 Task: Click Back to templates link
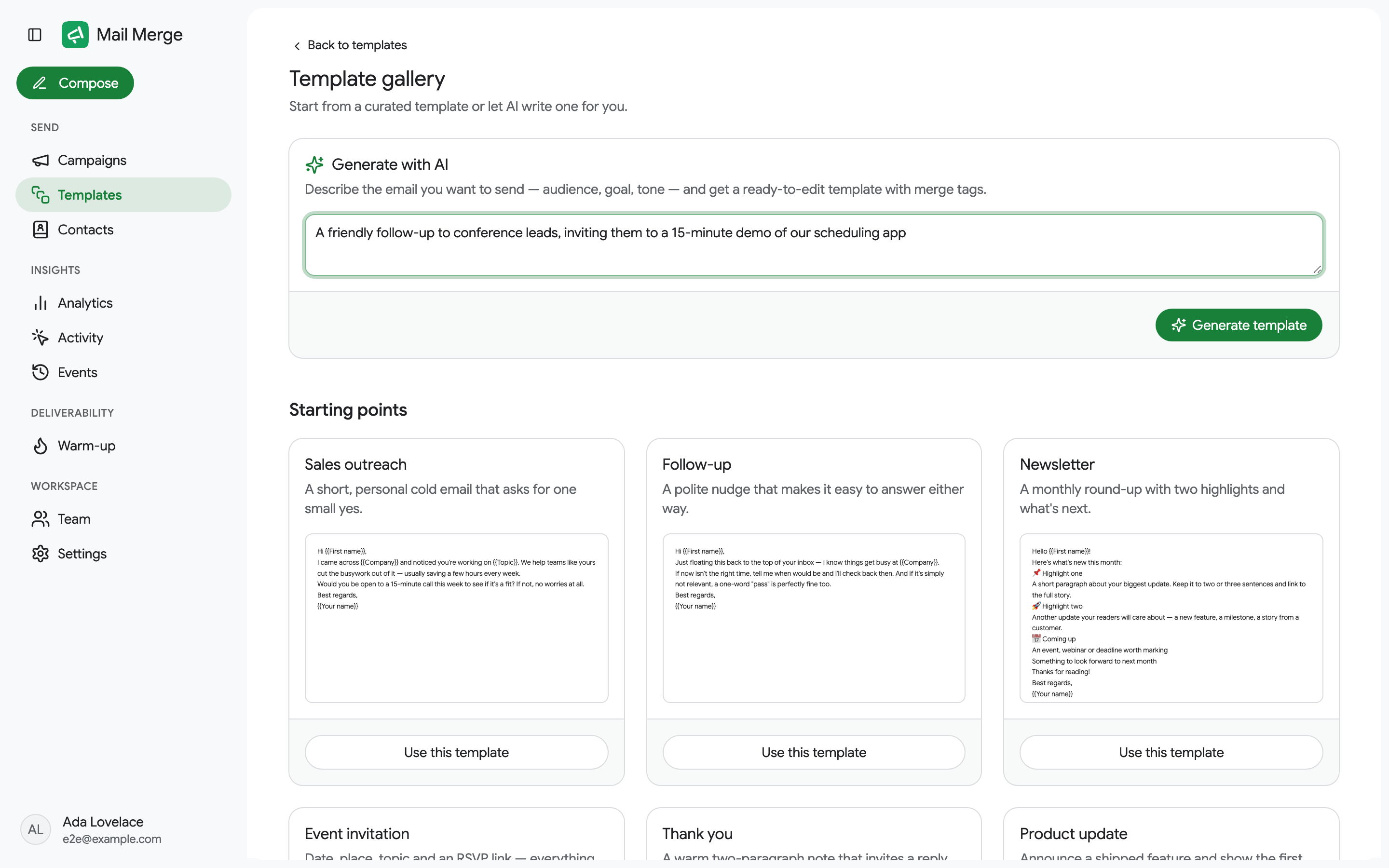pyautogui.click(x=350, y=45)
